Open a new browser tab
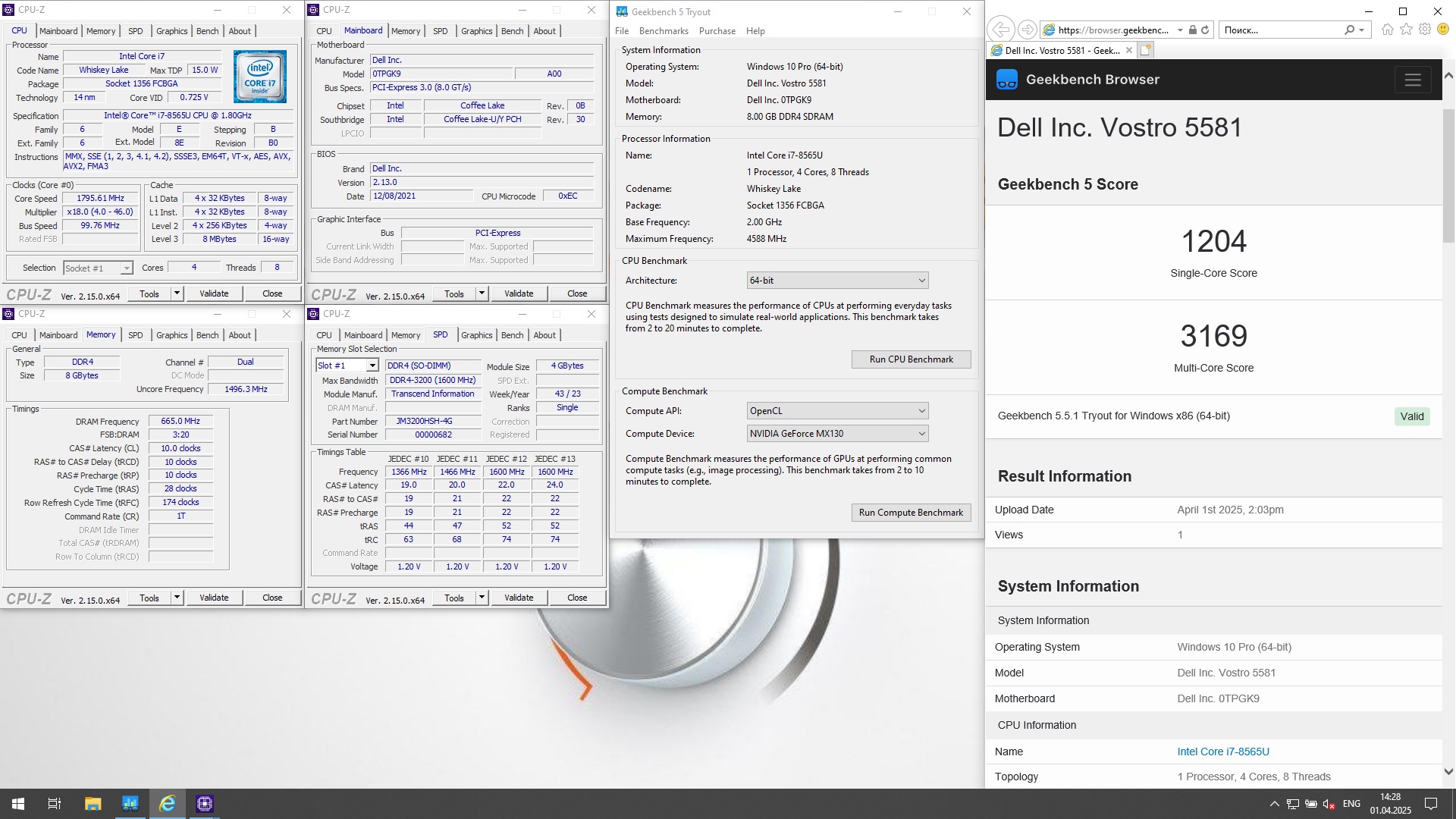Screen dimensions: 1456x819 (1145, 50)
